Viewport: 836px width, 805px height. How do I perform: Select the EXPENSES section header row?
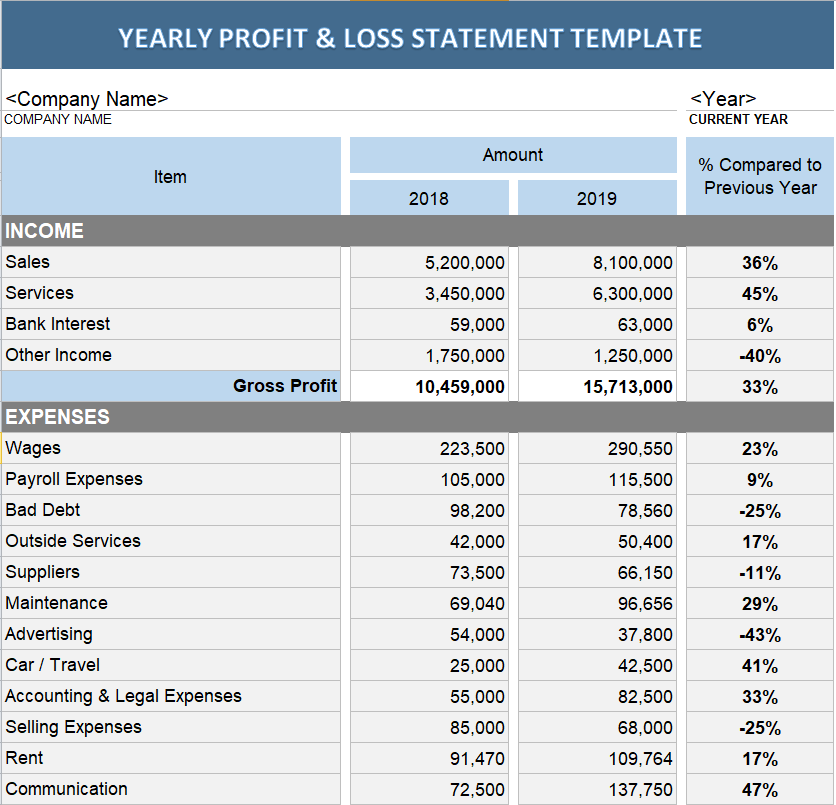pyautogui.click(x=417, y=417)
